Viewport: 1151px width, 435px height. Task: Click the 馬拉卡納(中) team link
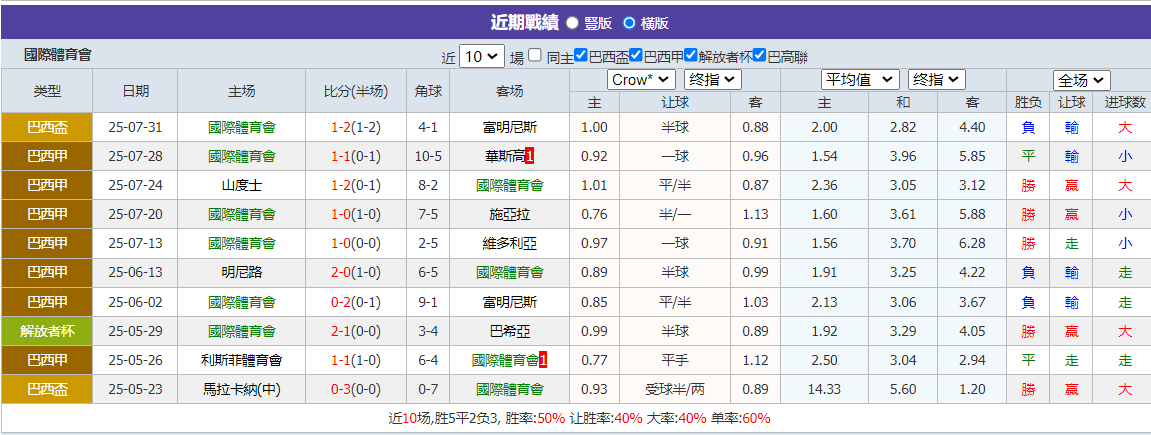pyautogui.click(x=242, y=389)
